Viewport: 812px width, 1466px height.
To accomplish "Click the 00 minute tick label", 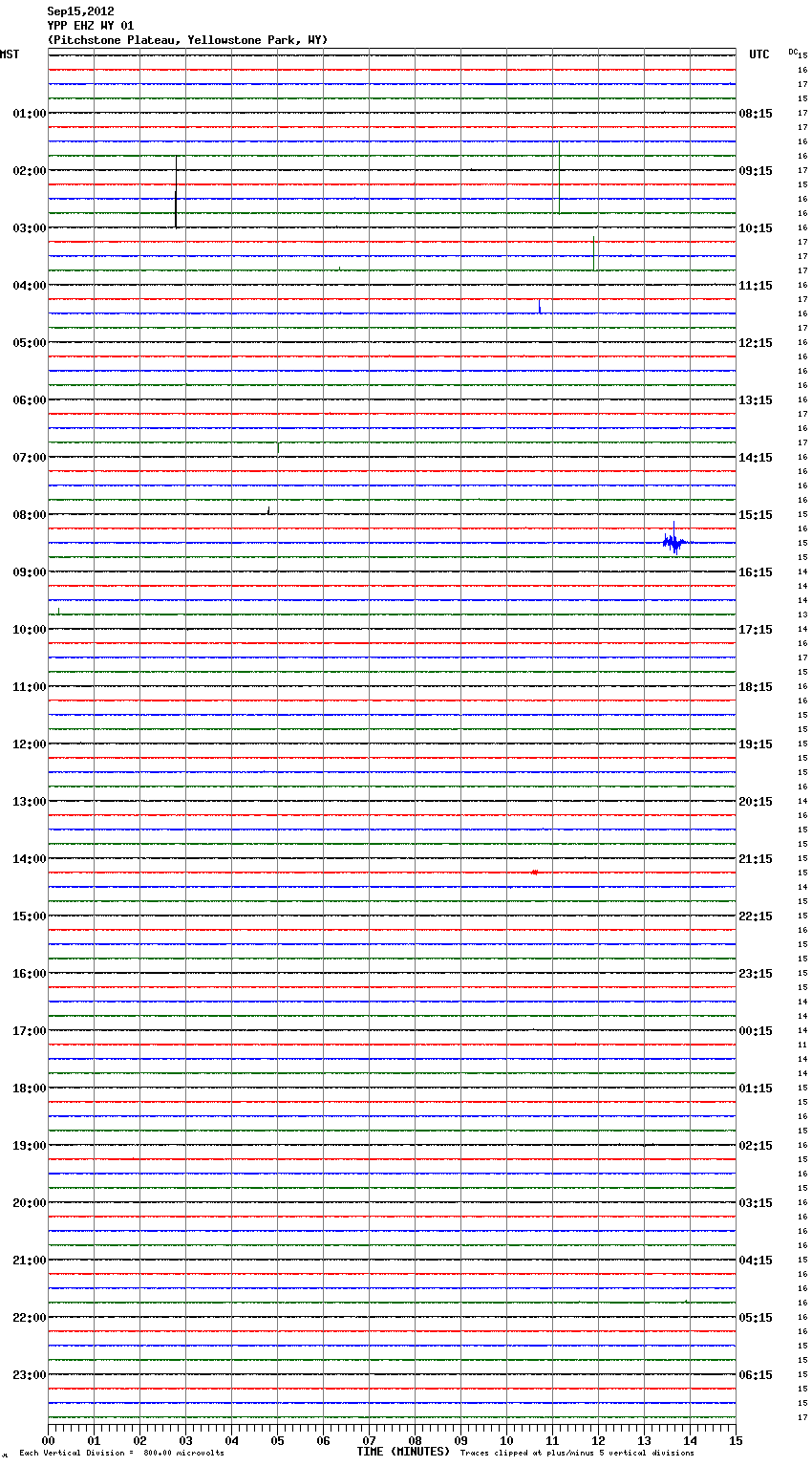I will 48,1440.
